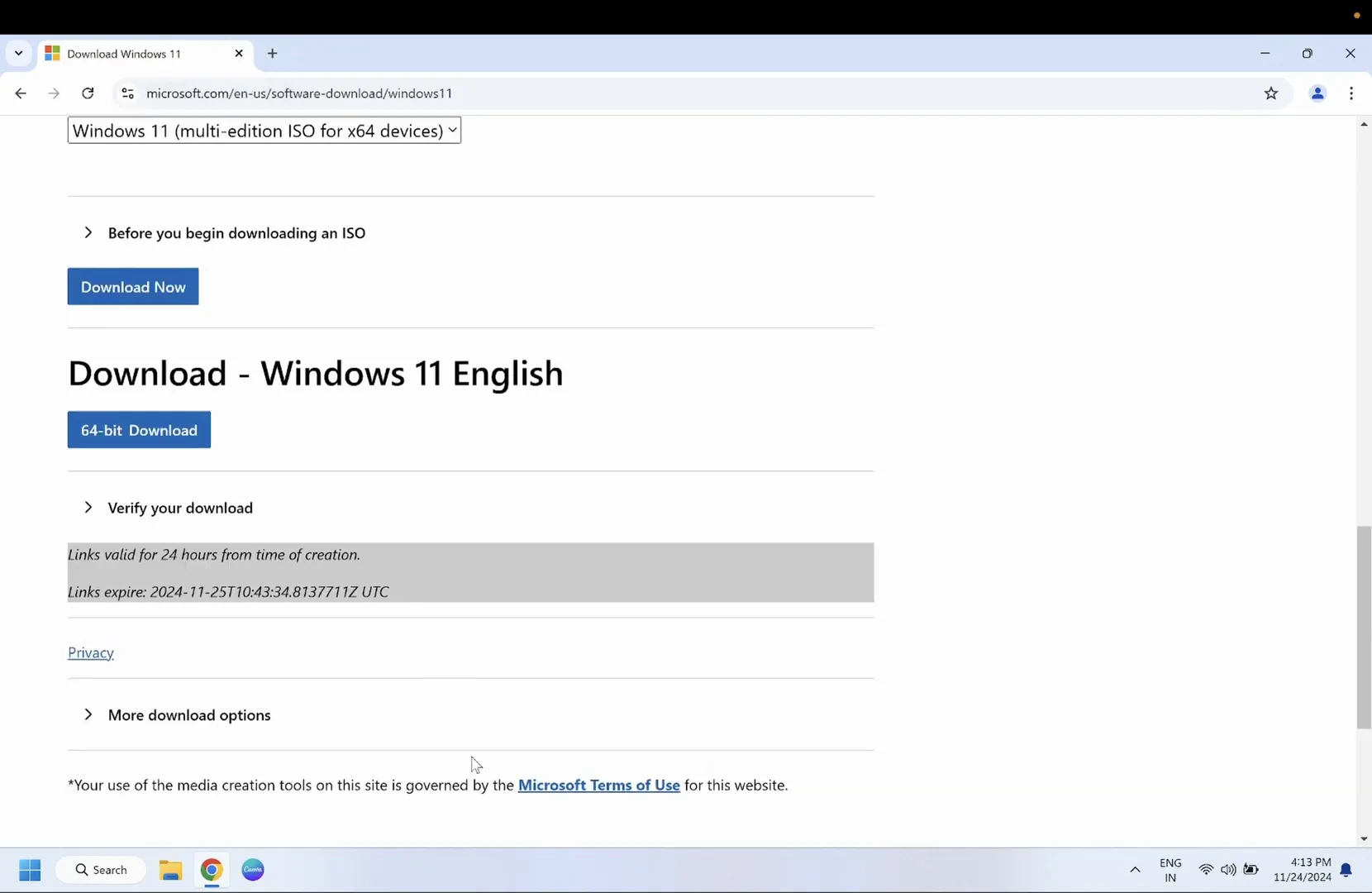Viewport: 1372px width, 893px height.
Task: Click the scrollbar up arrow
Action: [x=1364, y=124]
